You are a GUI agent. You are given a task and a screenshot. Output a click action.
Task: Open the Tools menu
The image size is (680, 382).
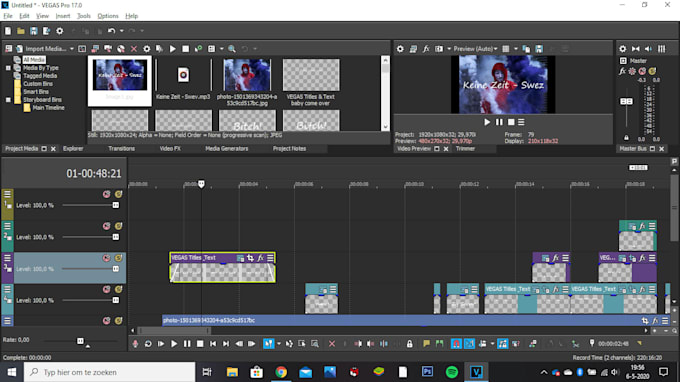(x=84, y=16)
